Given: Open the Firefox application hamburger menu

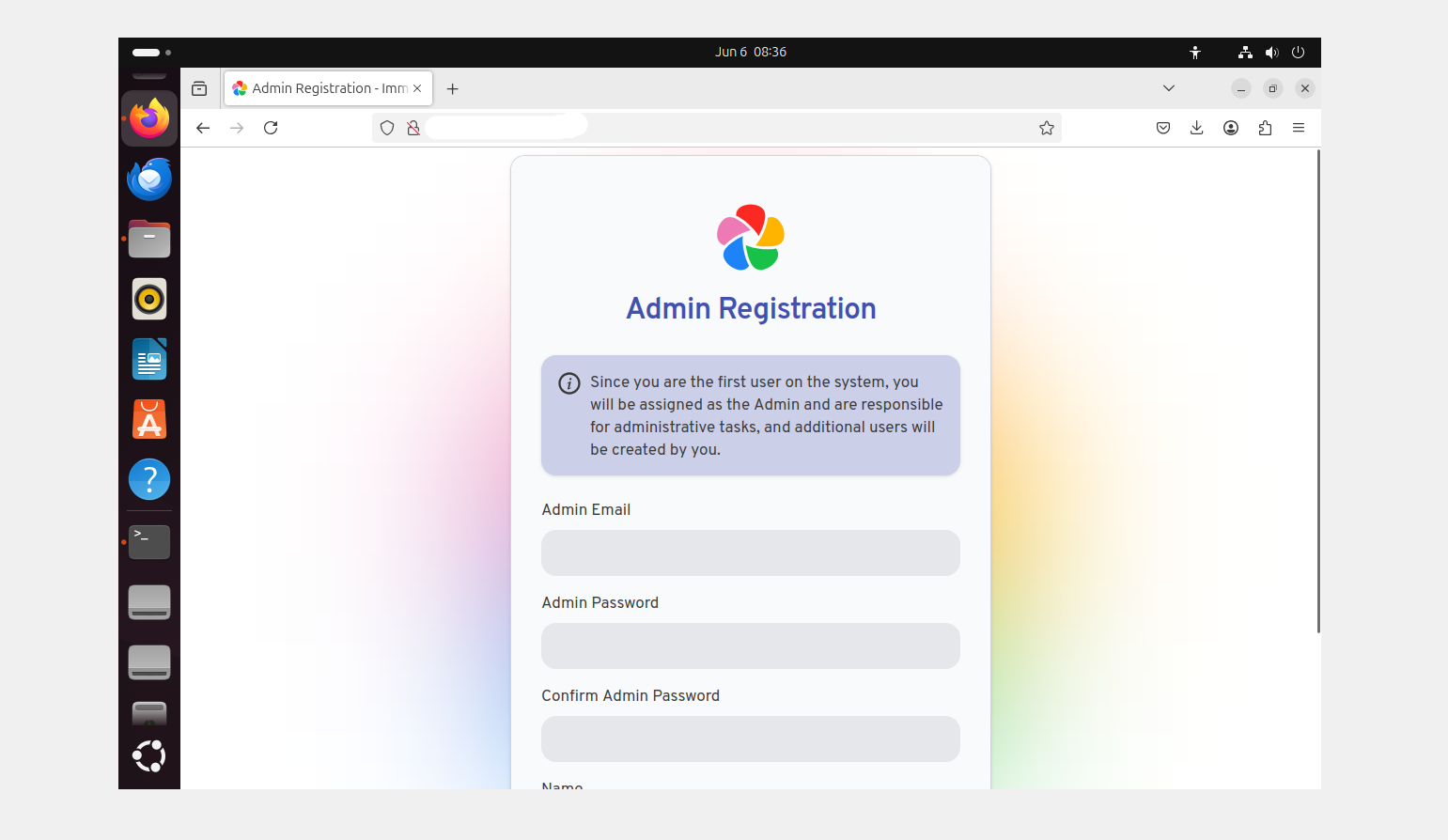Looking at the screenshot, I should (x=1299, y=128).
